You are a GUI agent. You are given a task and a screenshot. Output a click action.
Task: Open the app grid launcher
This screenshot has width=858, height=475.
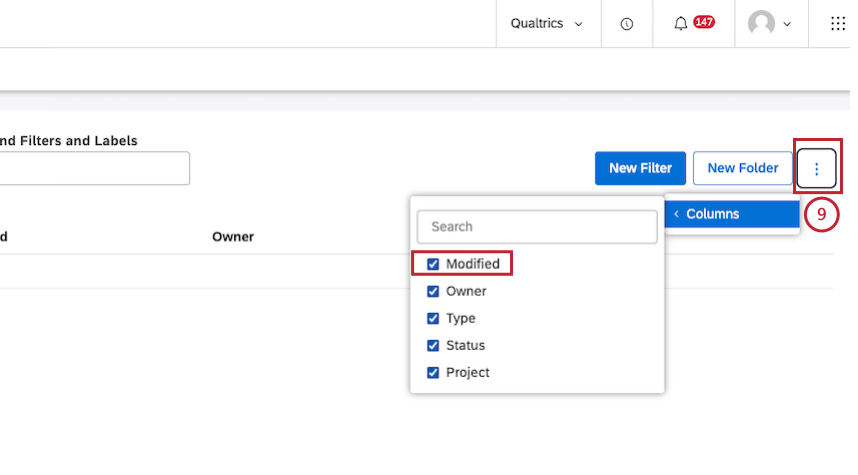[x=838, y=24]
